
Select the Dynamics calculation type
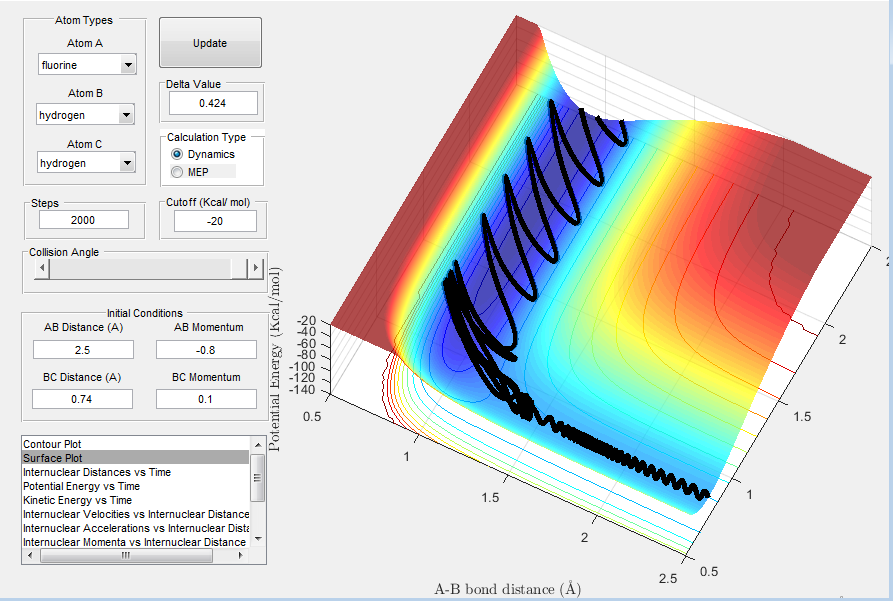pyautogui.click(x=178, y=154)
